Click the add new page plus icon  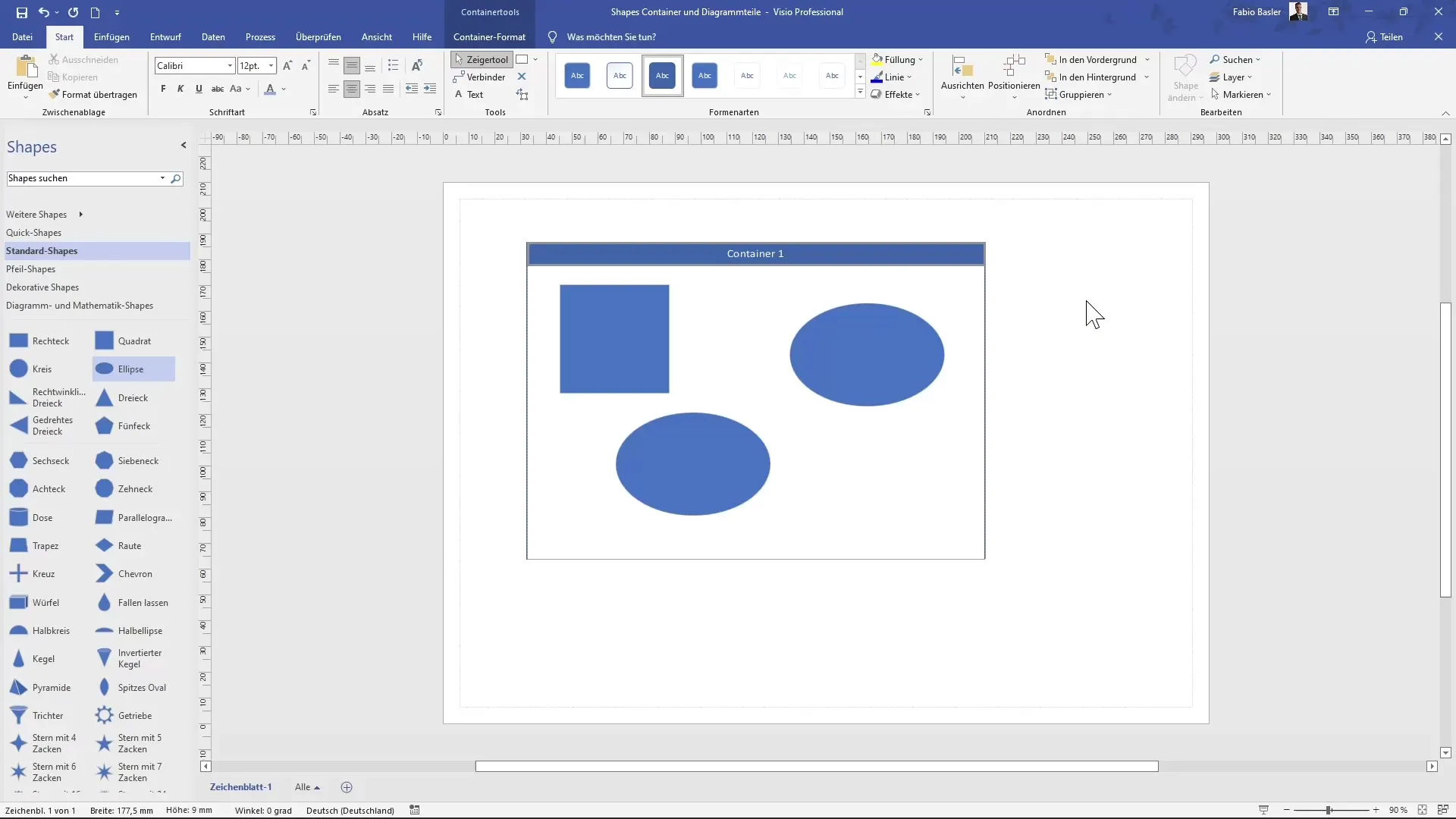pos(347,787)
